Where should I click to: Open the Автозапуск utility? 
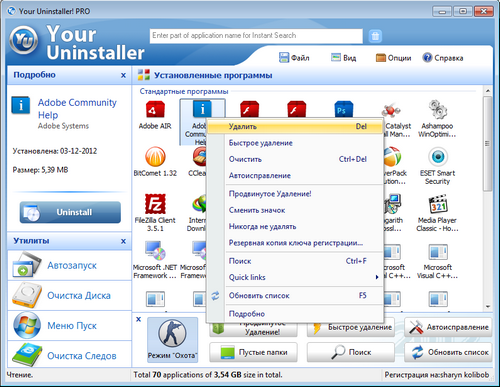pos(69,265)
